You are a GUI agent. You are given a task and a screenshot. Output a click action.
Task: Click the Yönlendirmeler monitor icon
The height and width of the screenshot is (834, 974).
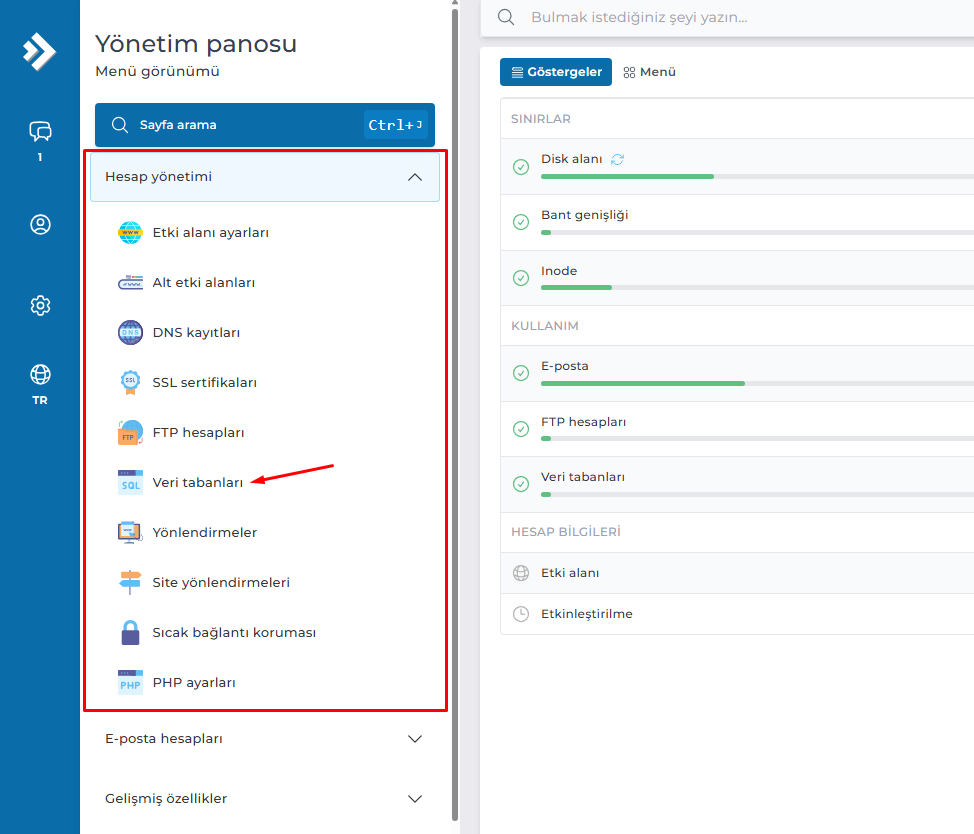(130, 532)
